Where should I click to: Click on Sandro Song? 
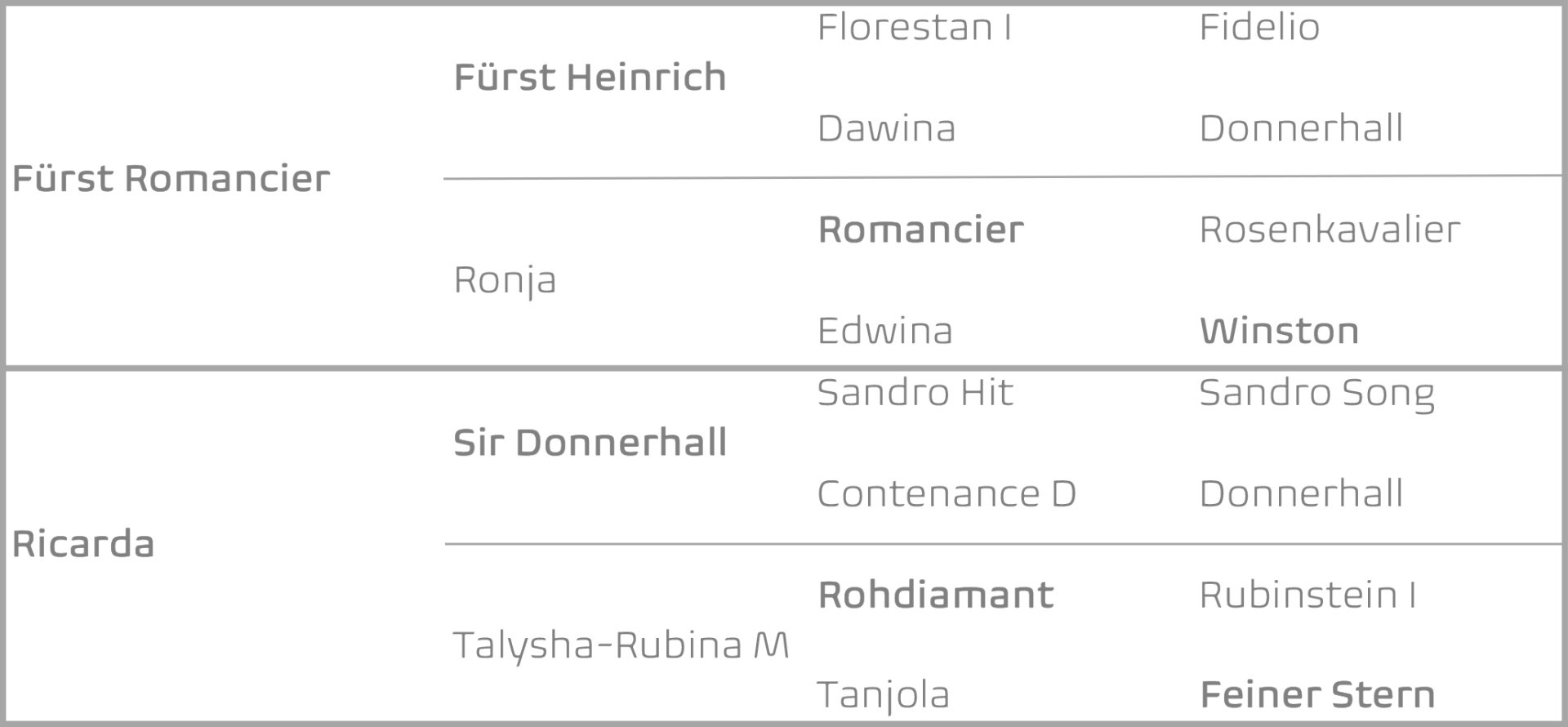1316,393
